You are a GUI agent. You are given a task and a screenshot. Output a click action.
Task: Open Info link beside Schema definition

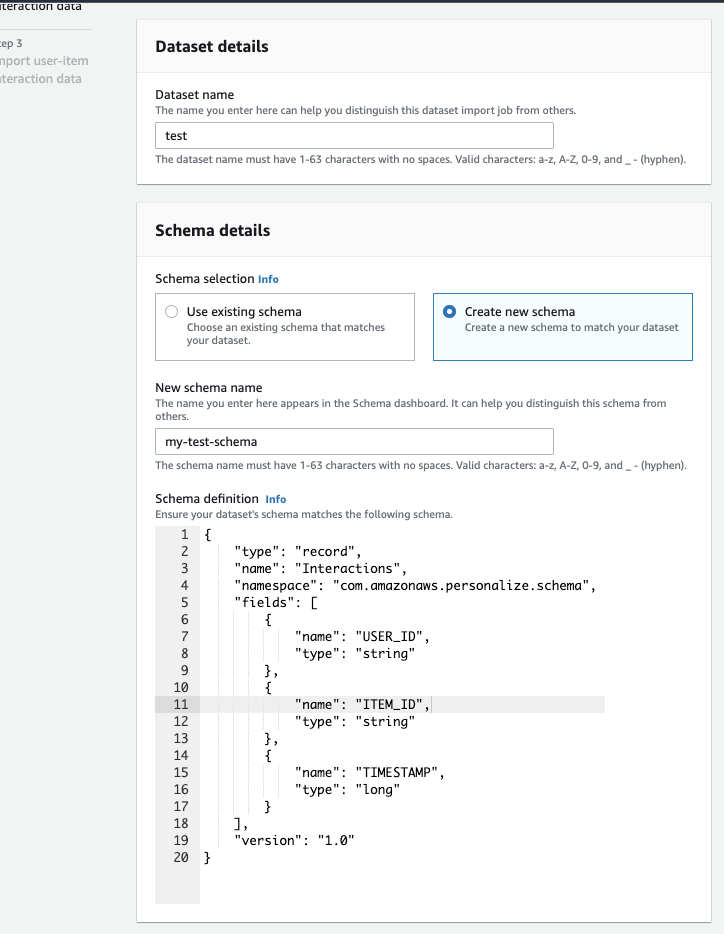coord(275,499)
